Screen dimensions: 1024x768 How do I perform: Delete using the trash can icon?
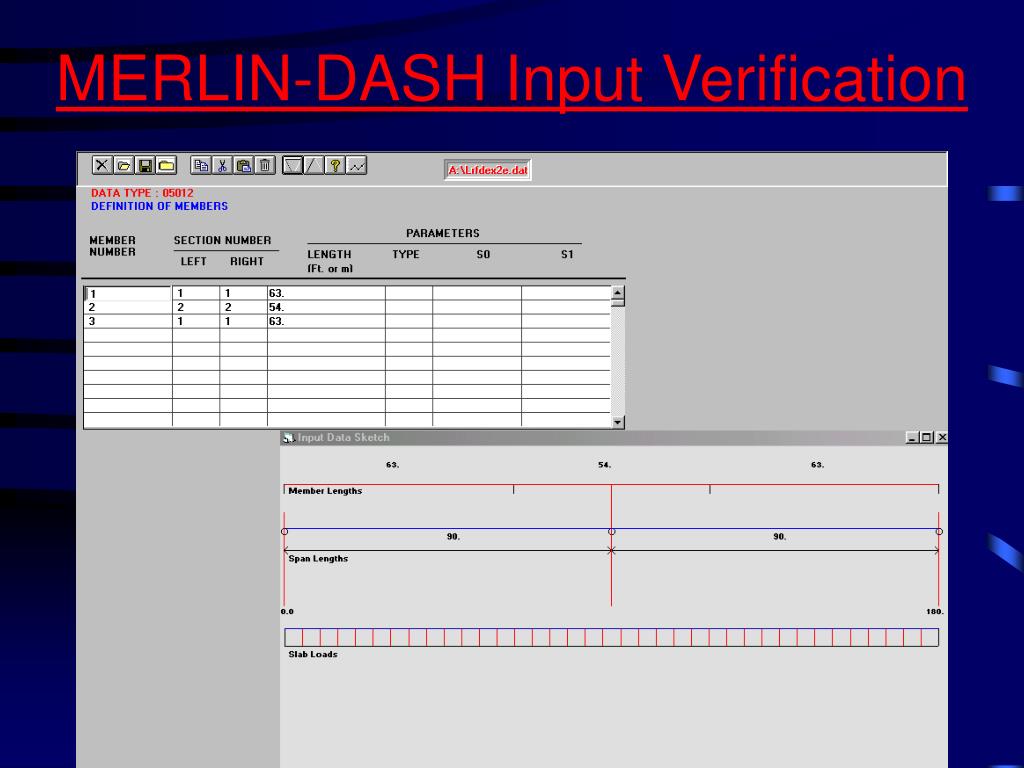(265, 165)
